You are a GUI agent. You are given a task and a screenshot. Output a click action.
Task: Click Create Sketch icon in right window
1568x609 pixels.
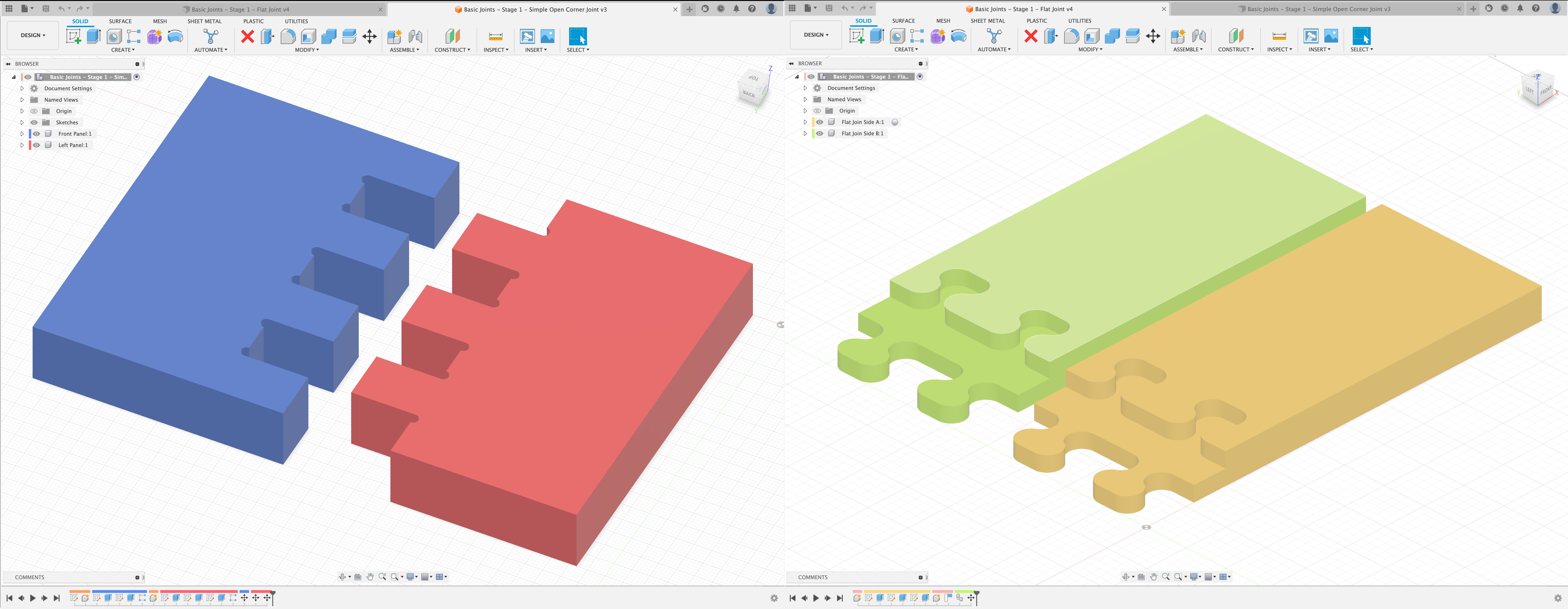(x=857, y=36)
